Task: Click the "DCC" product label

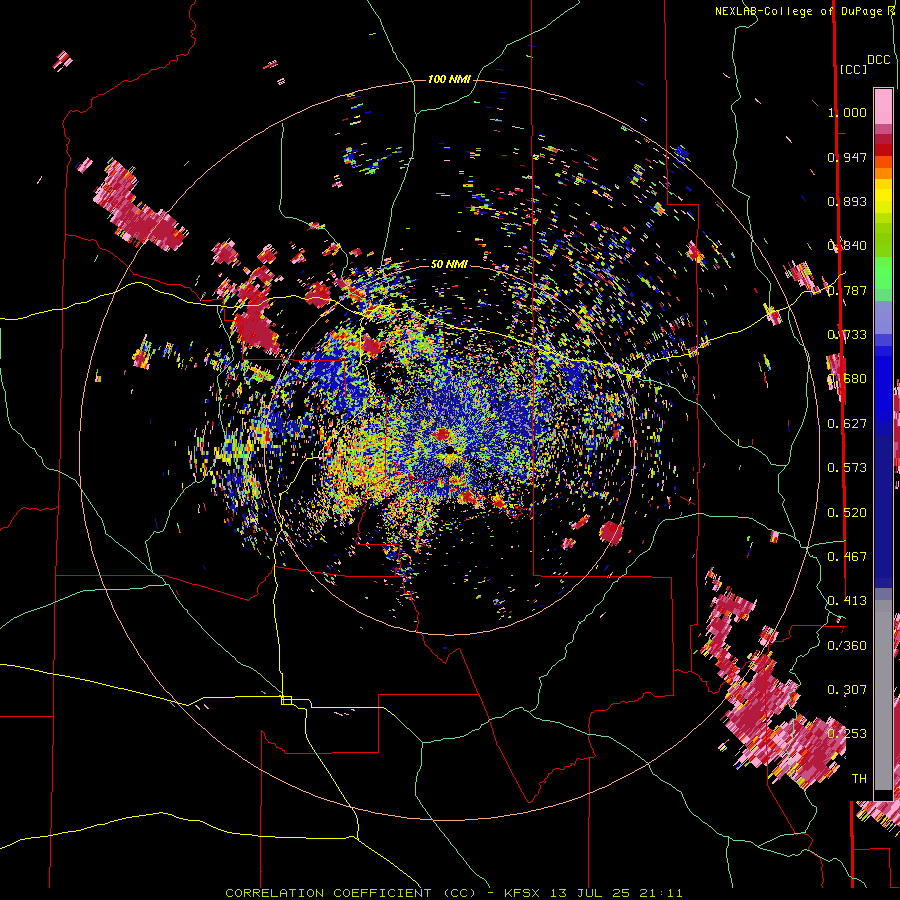Action: click(878, 60)
